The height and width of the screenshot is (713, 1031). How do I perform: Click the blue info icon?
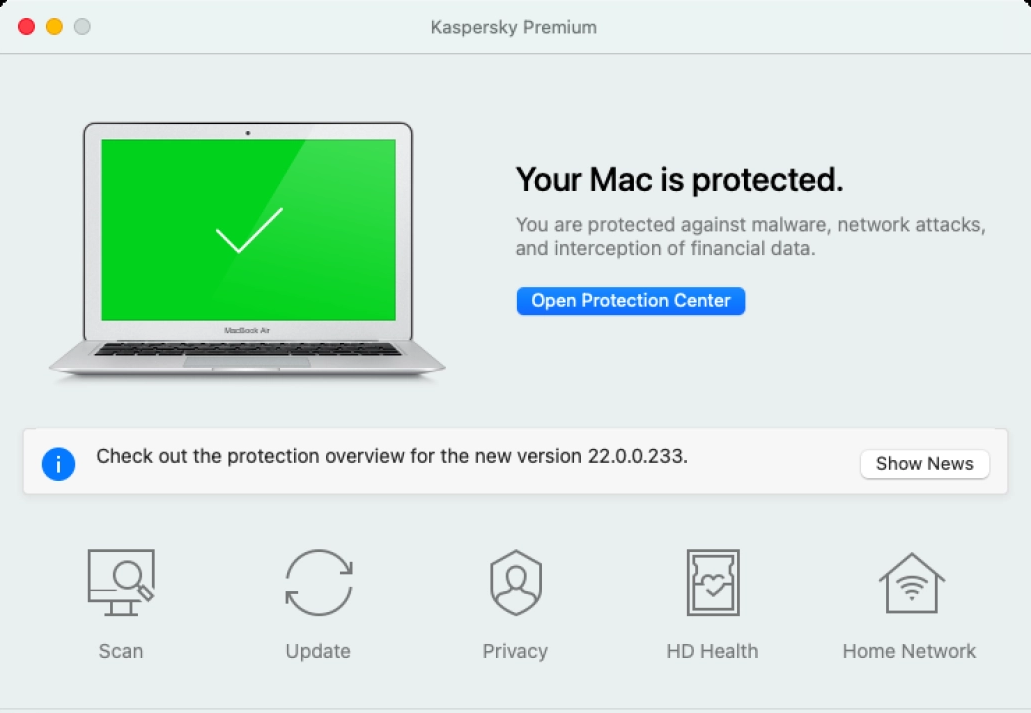tap(59, 463)
